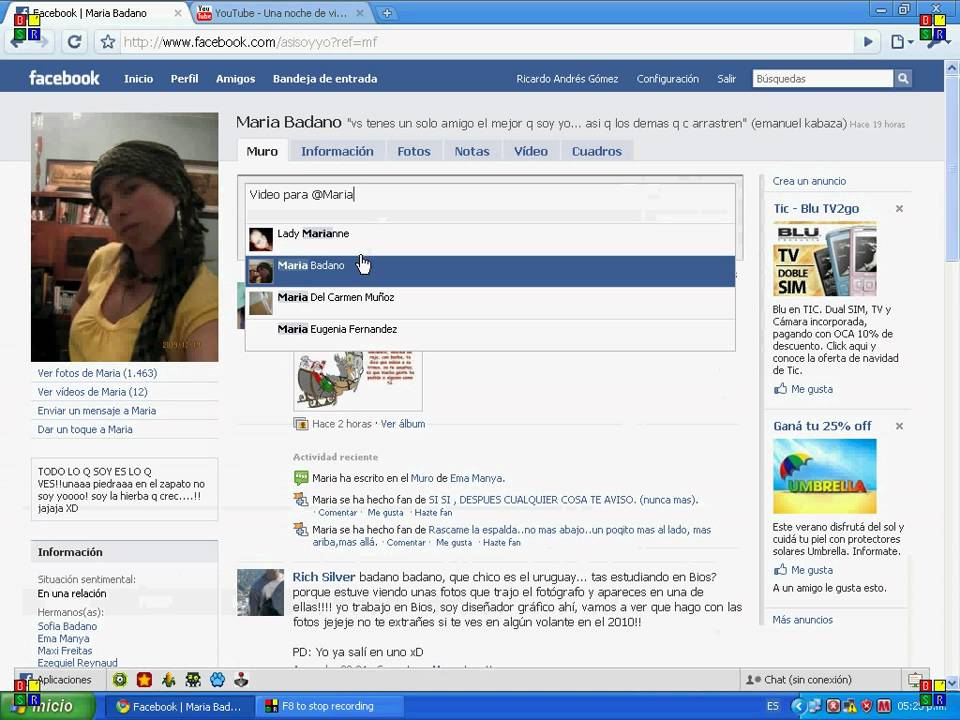Viewport: 960px width, 720px height.
Task: Open Inicio in the Facebook top bar
Action: 138,78
